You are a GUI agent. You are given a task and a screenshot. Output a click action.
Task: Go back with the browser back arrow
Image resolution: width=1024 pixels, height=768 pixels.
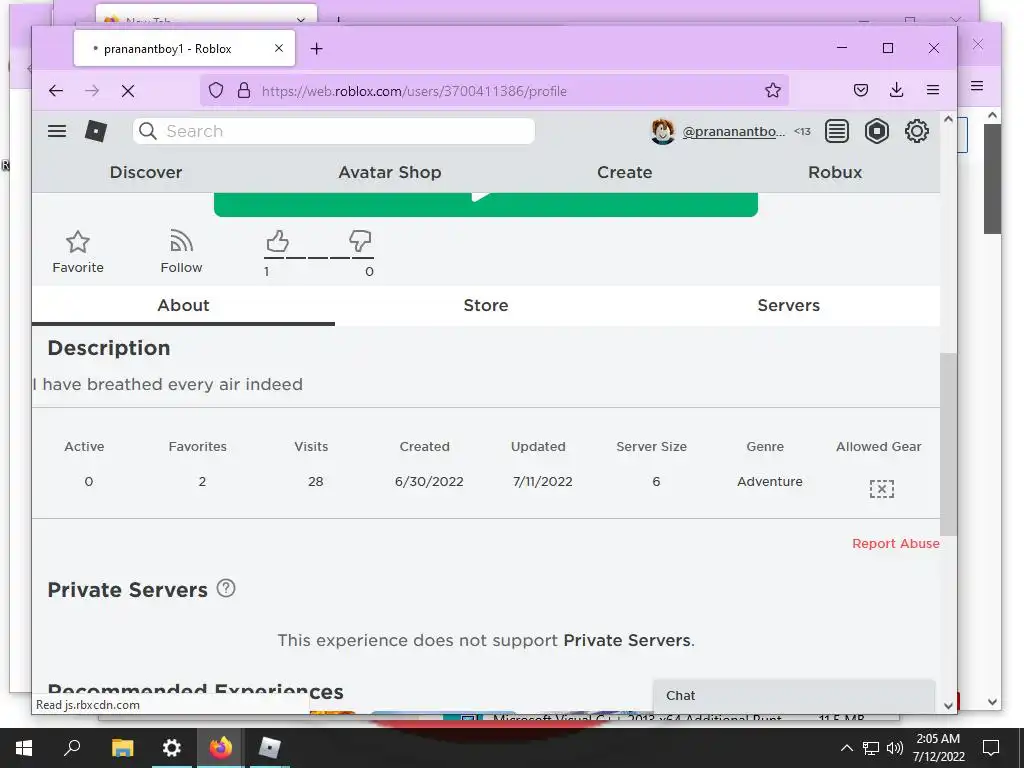coord(56,91)
